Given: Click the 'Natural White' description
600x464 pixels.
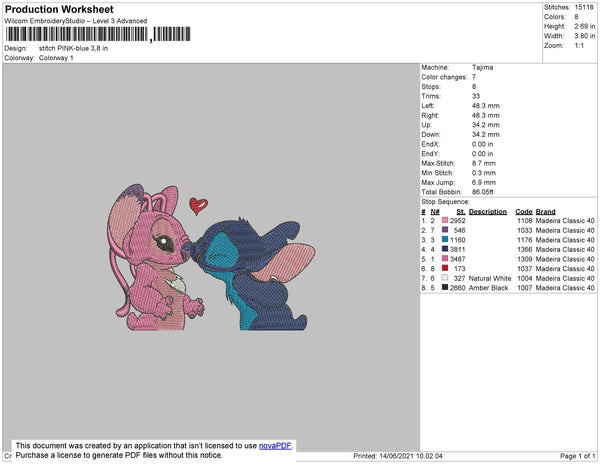Looking at the screenshot, I should click(490, 278).
